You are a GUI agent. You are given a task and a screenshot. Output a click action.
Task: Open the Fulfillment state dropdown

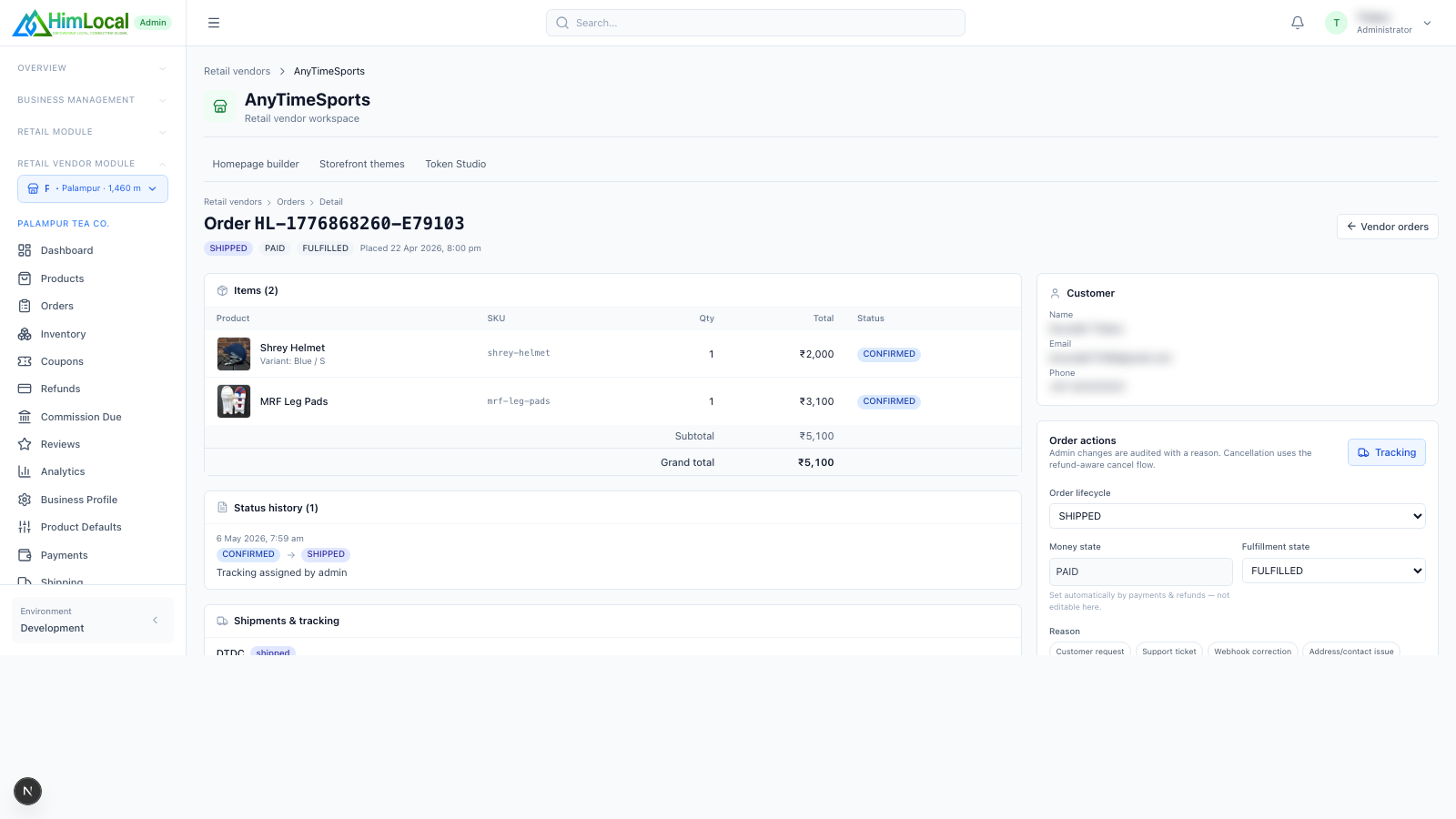click(x=1333, y=571)
